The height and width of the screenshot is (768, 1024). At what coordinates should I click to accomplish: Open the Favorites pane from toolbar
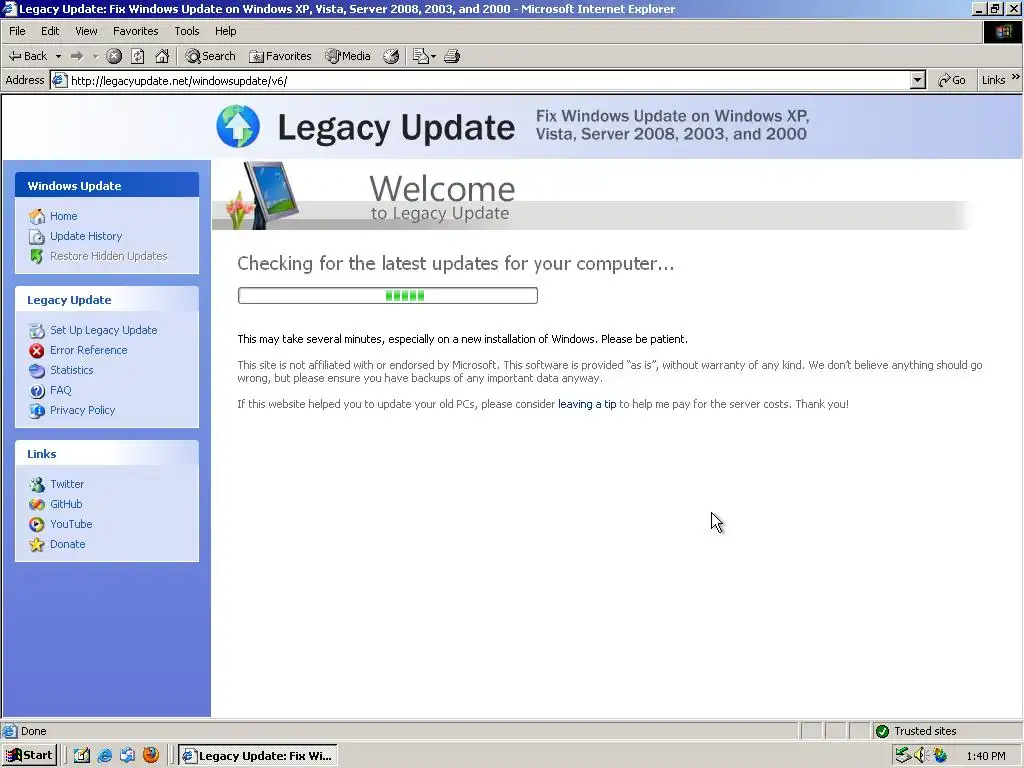tap(280, 56)
